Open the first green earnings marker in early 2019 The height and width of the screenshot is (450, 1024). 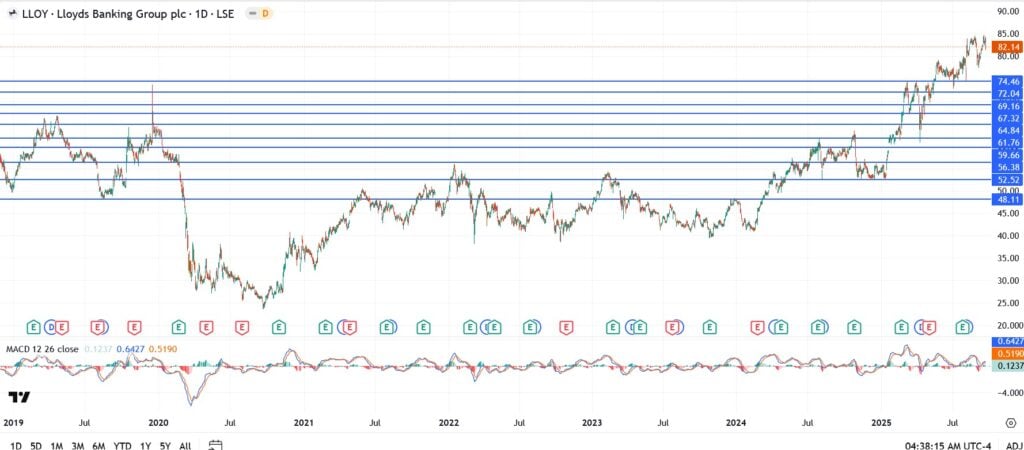(x=35, y=326)
